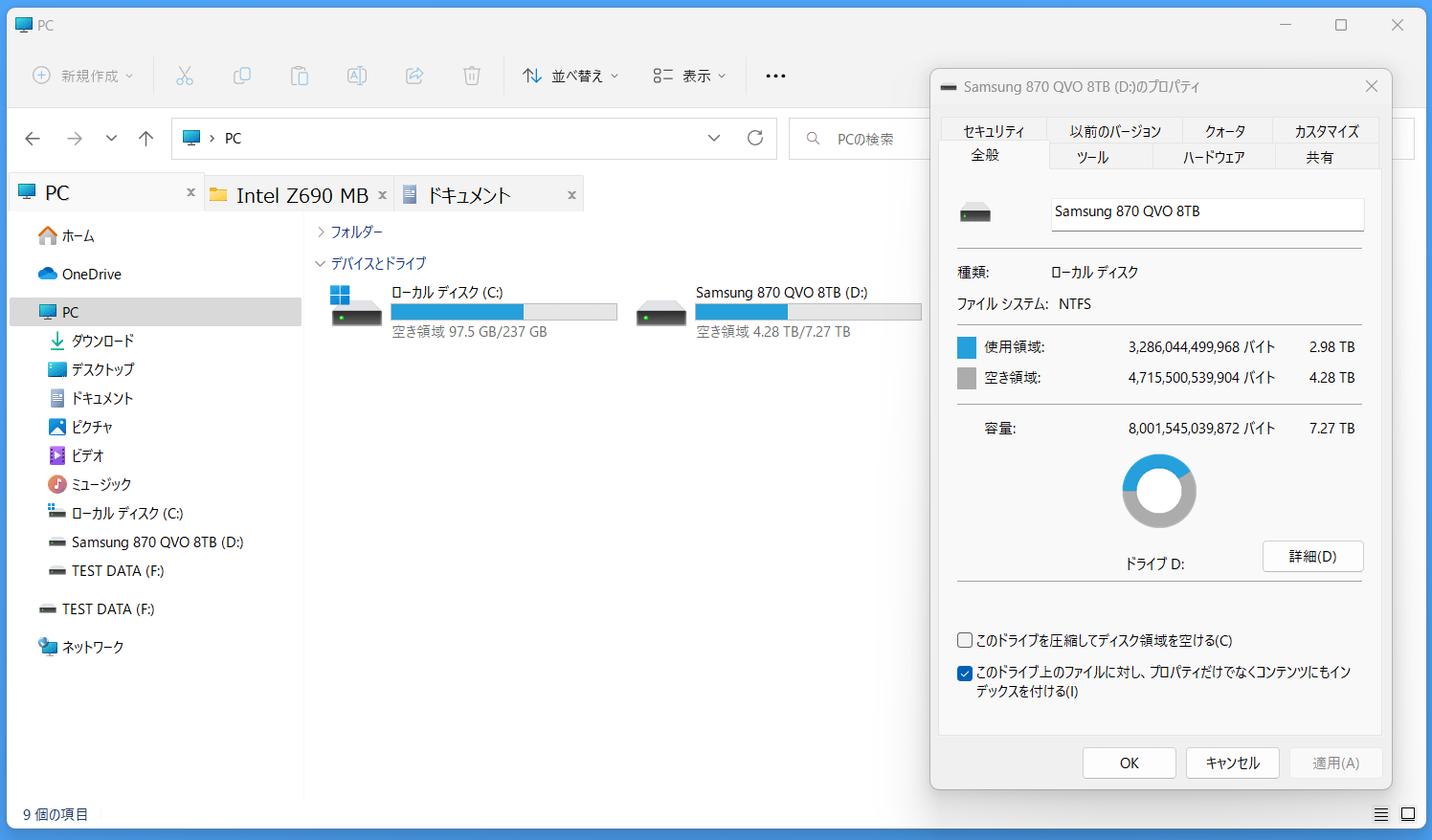
Task: Switch to Intel Z690 MB tab
Action: [299, 194]
